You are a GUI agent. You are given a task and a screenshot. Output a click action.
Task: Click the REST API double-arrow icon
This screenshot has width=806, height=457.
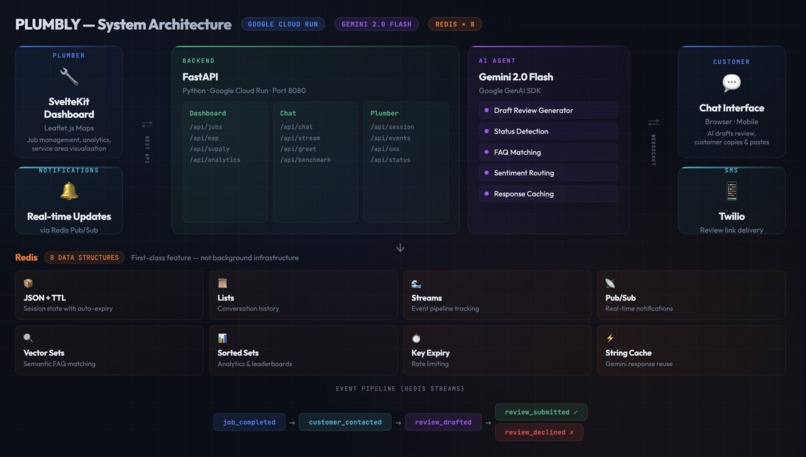coord(147,124)
